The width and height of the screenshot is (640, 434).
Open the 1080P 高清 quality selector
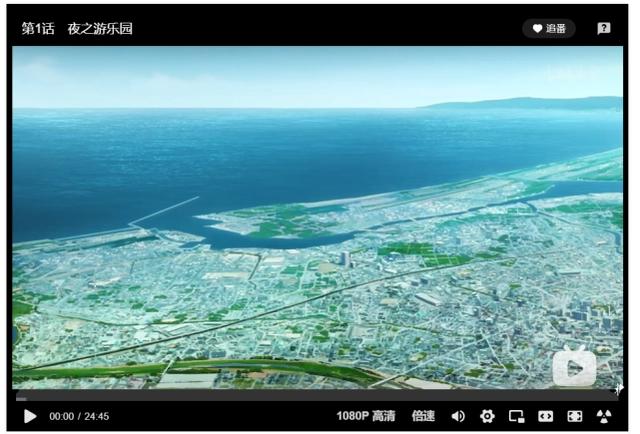click(x=366, y=416)
